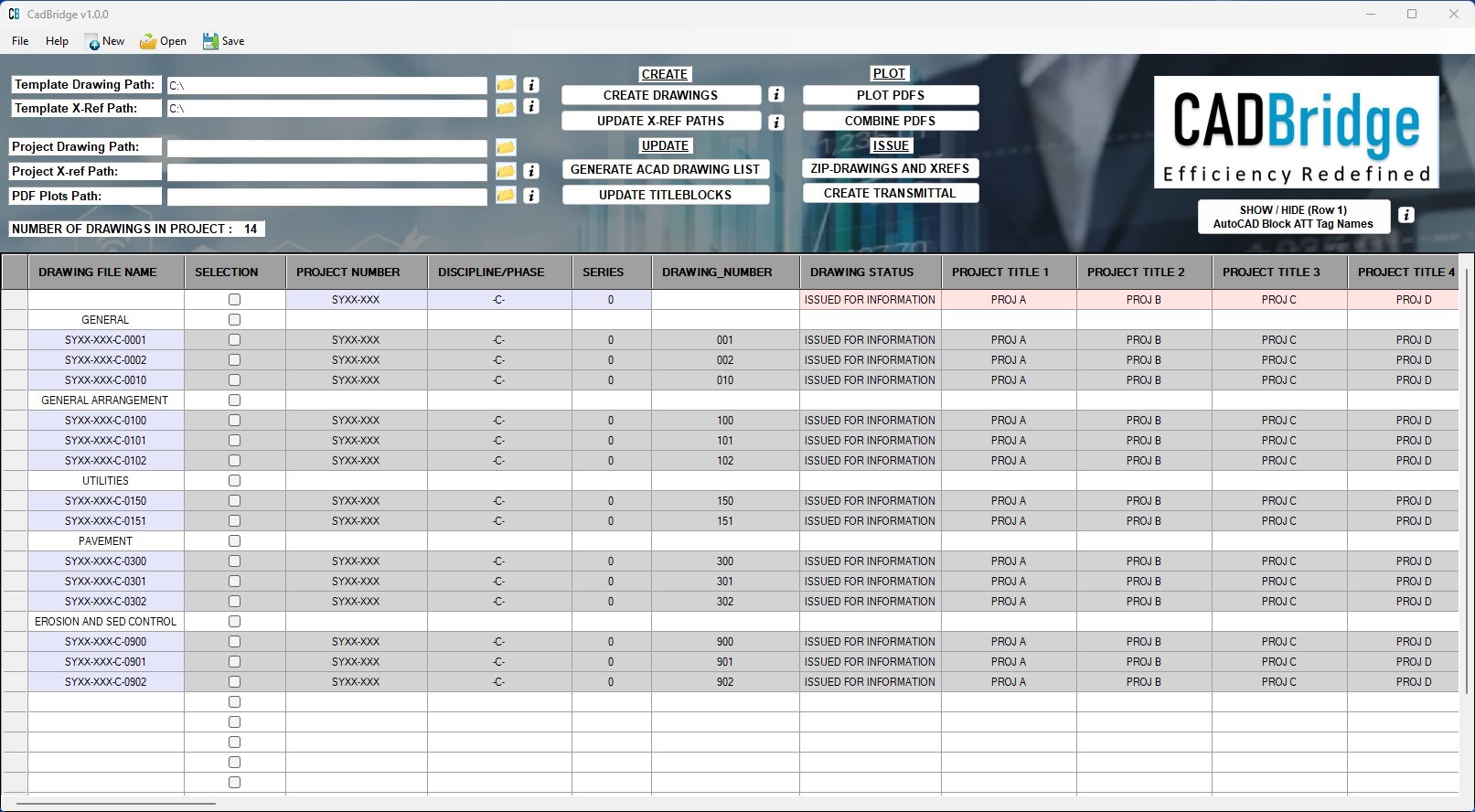
Task: Click the DRAWING FILE NAME column header
Action: click(106, 272)
